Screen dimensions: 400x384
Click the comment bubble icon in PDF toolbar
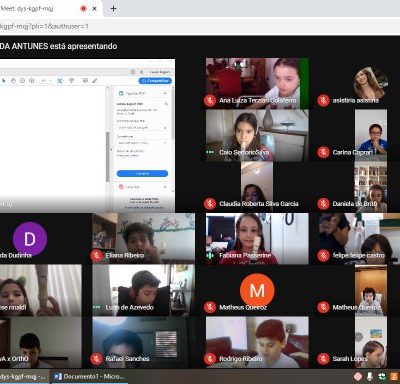pyautogui.click(x=85, y=81)
